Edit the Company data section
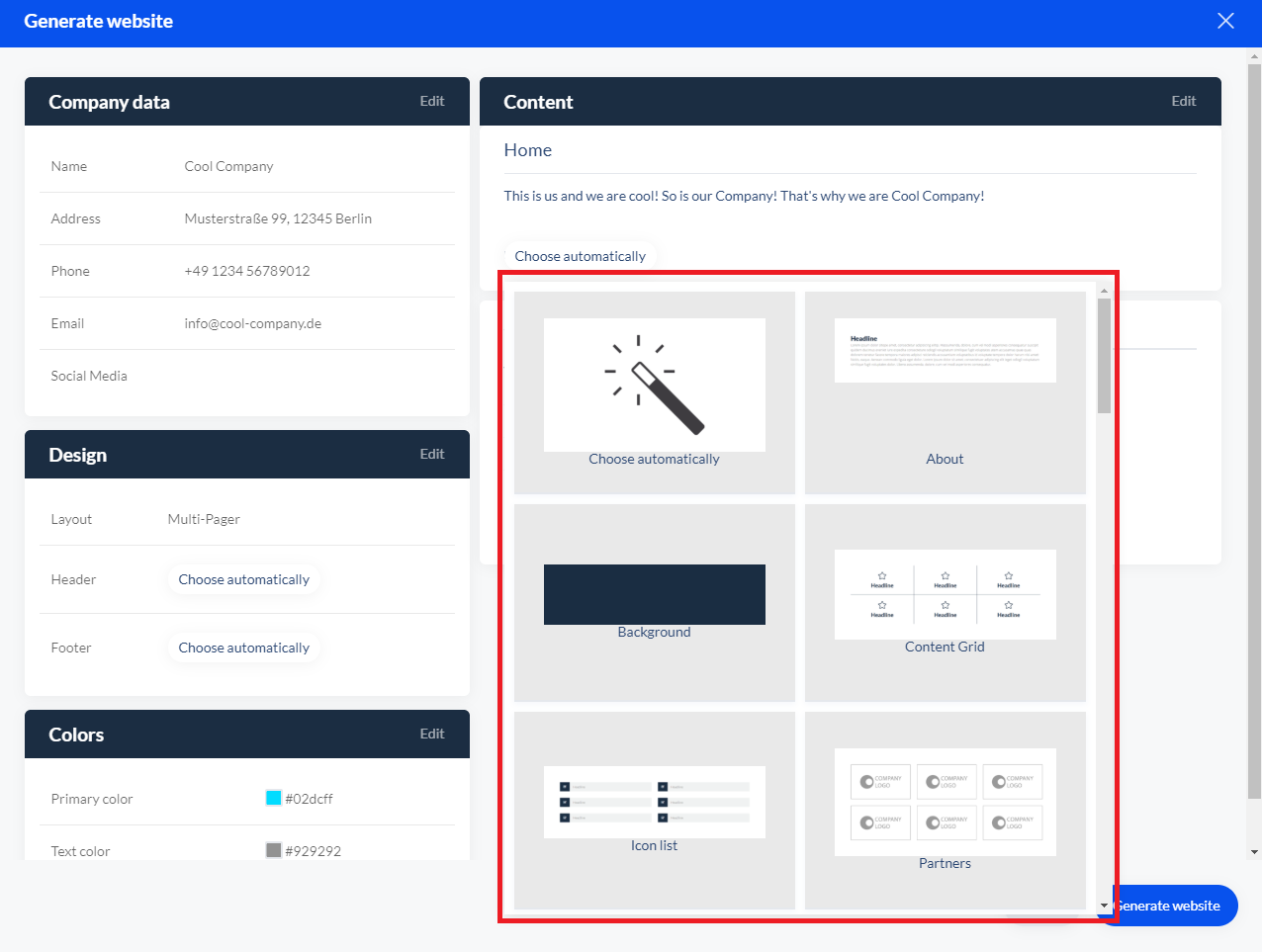 [x=432, y=101]
